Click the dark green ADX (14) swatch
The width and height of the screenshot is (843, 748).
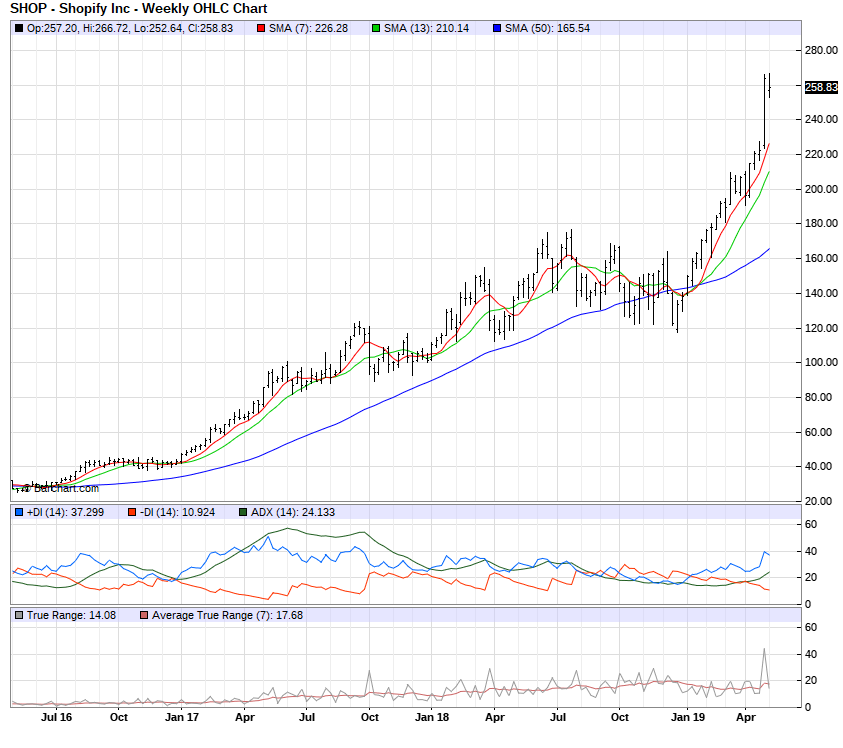(242, 512)
